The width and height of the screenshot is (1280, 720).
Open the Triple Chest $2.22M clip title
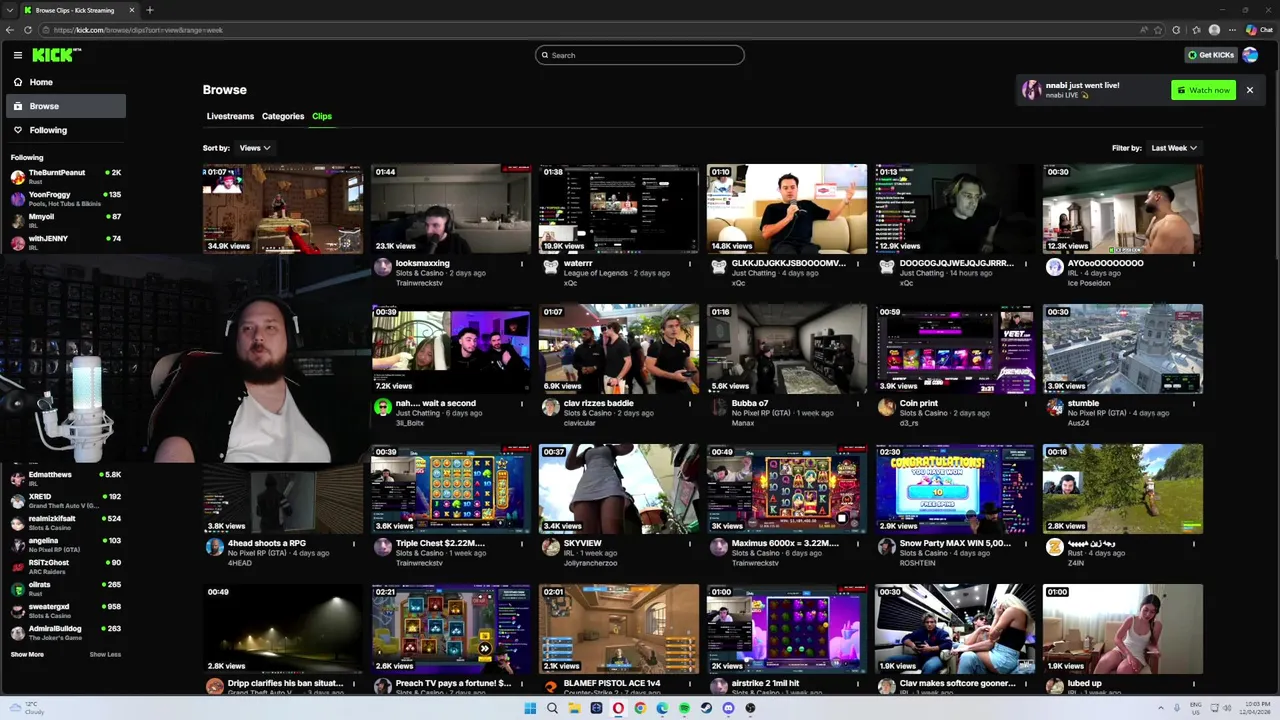tap(440, 543)
